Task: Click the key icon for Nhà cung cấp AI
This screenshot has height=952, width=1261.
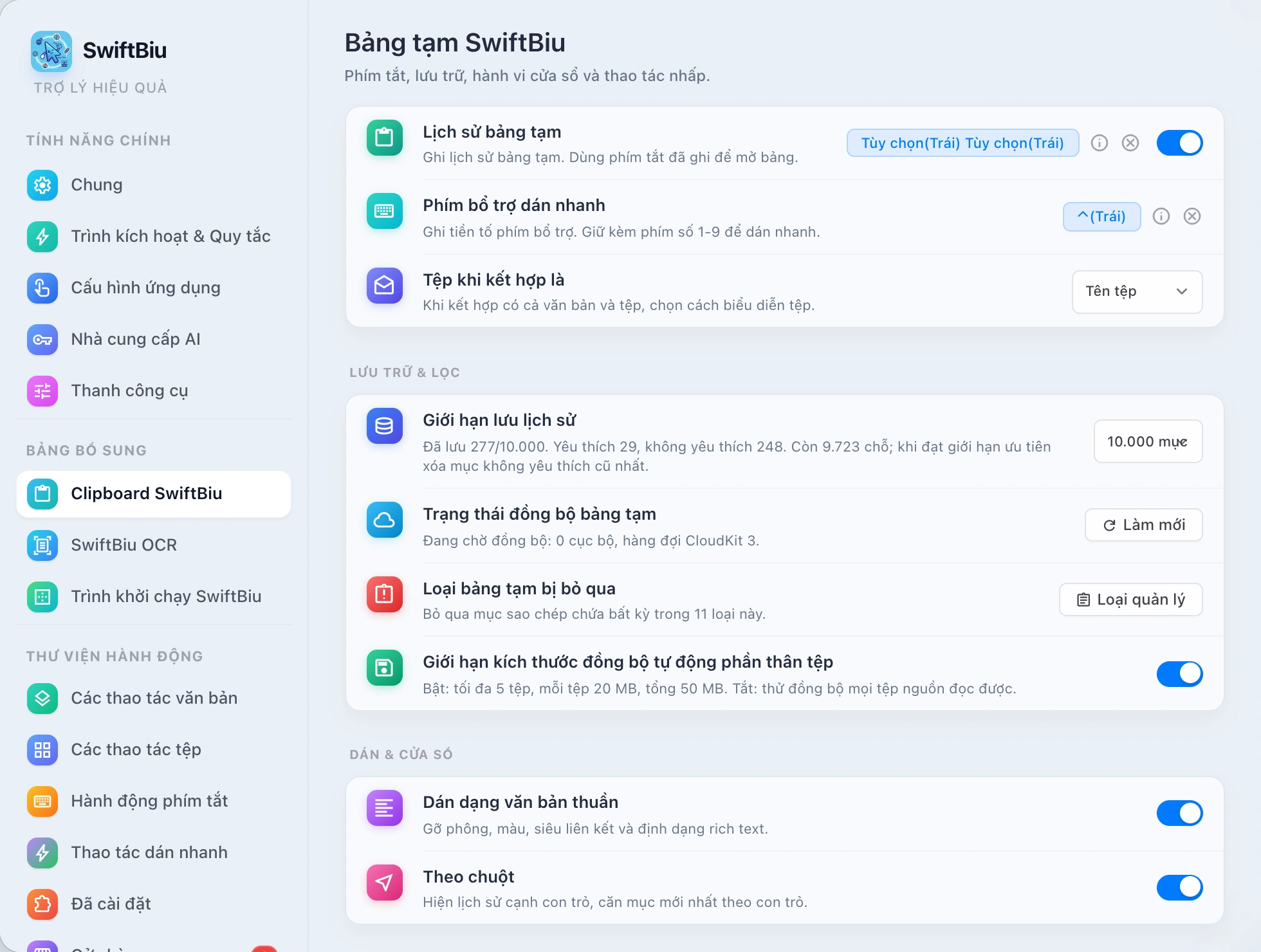Action: 42,340
